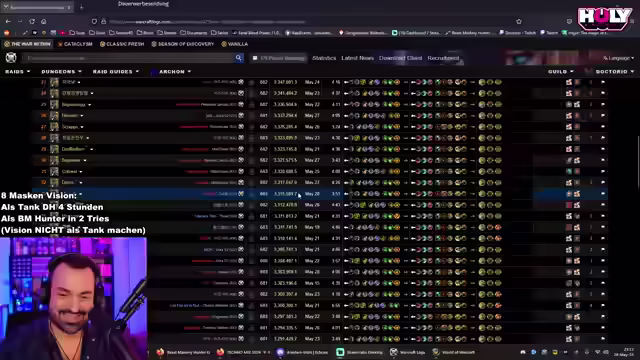Click the far-right arrow in rank 24 row
This screenshot has height=360, width=640.
click(x=603, y=93)
